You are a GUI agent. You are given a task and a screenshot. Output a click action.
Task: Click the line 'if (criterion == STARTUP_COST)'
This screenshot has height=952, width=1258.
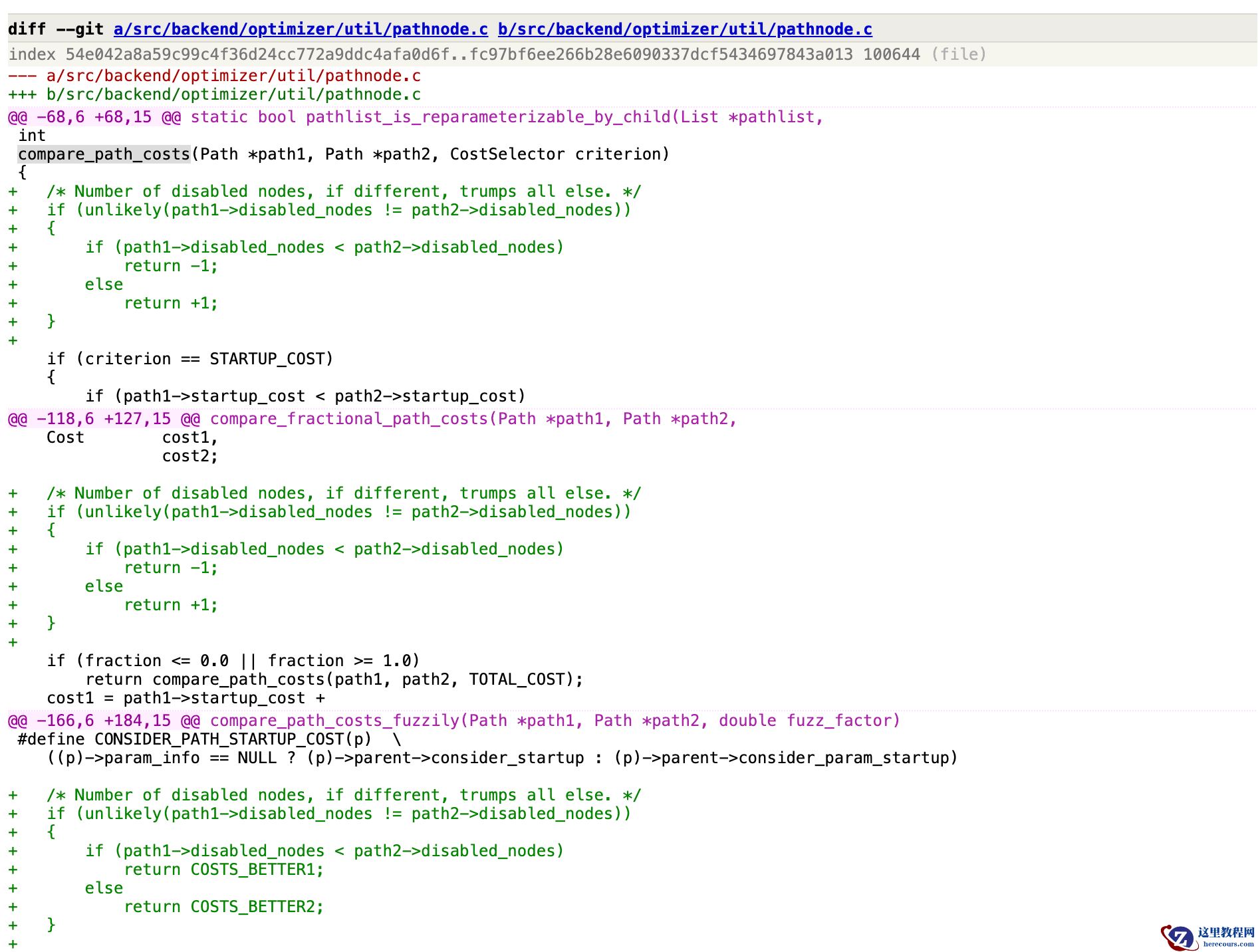[189, 359]
